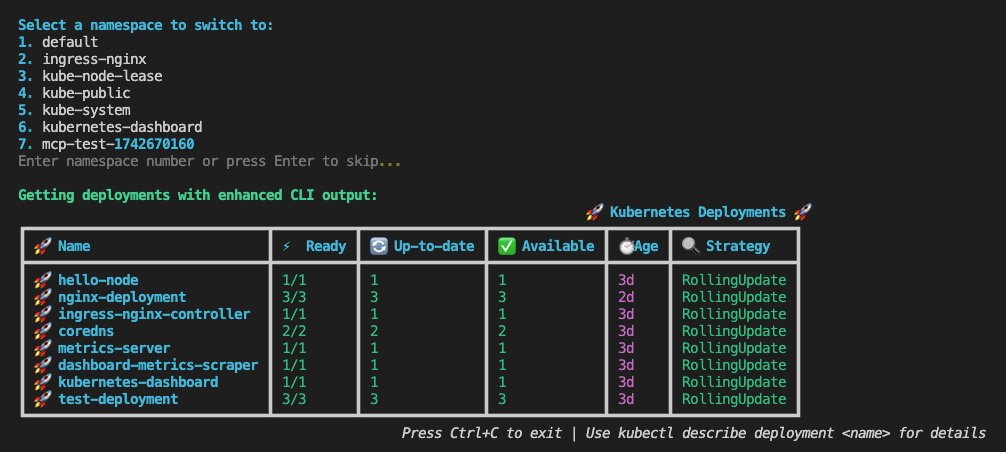The image size is (1006, 452).
Task: Select namespace option 3. kube-node-lease
Action: click(90, 76)
